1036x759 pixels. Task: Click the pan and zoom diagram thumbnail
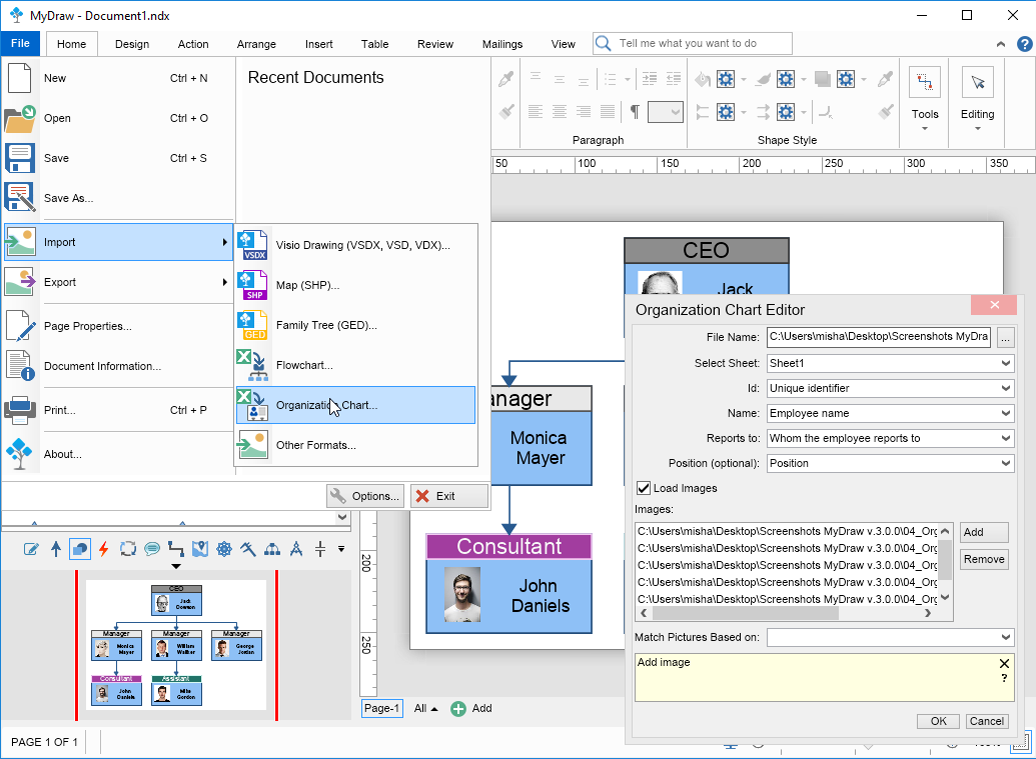click(176, 645)
